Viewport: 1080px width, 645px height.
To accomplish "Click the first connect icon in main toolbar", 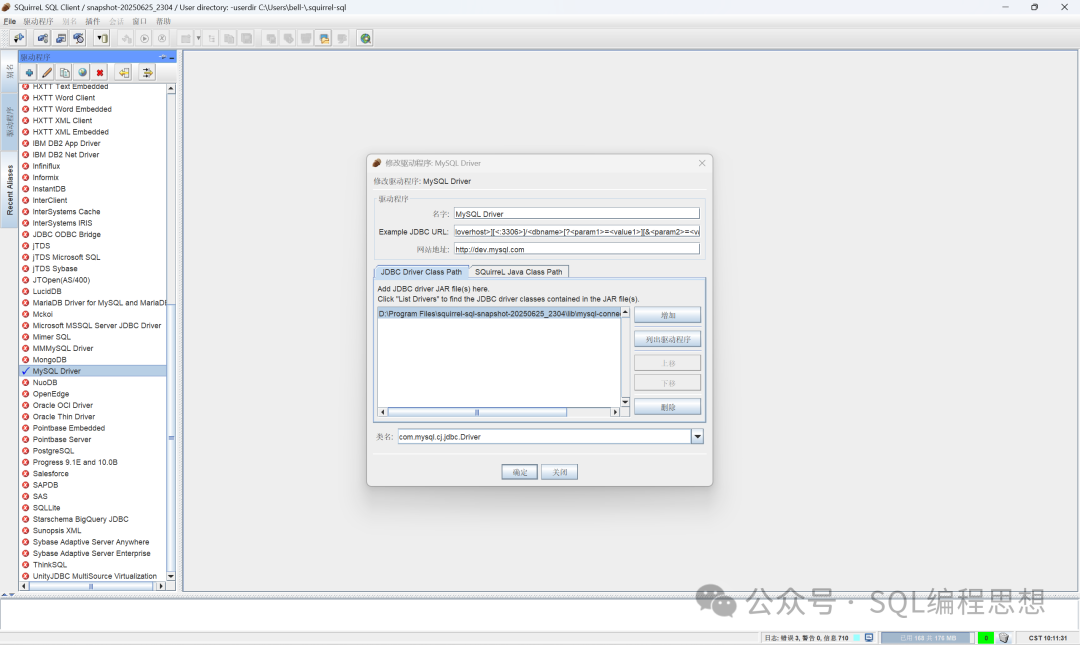I will coord(18,38).
